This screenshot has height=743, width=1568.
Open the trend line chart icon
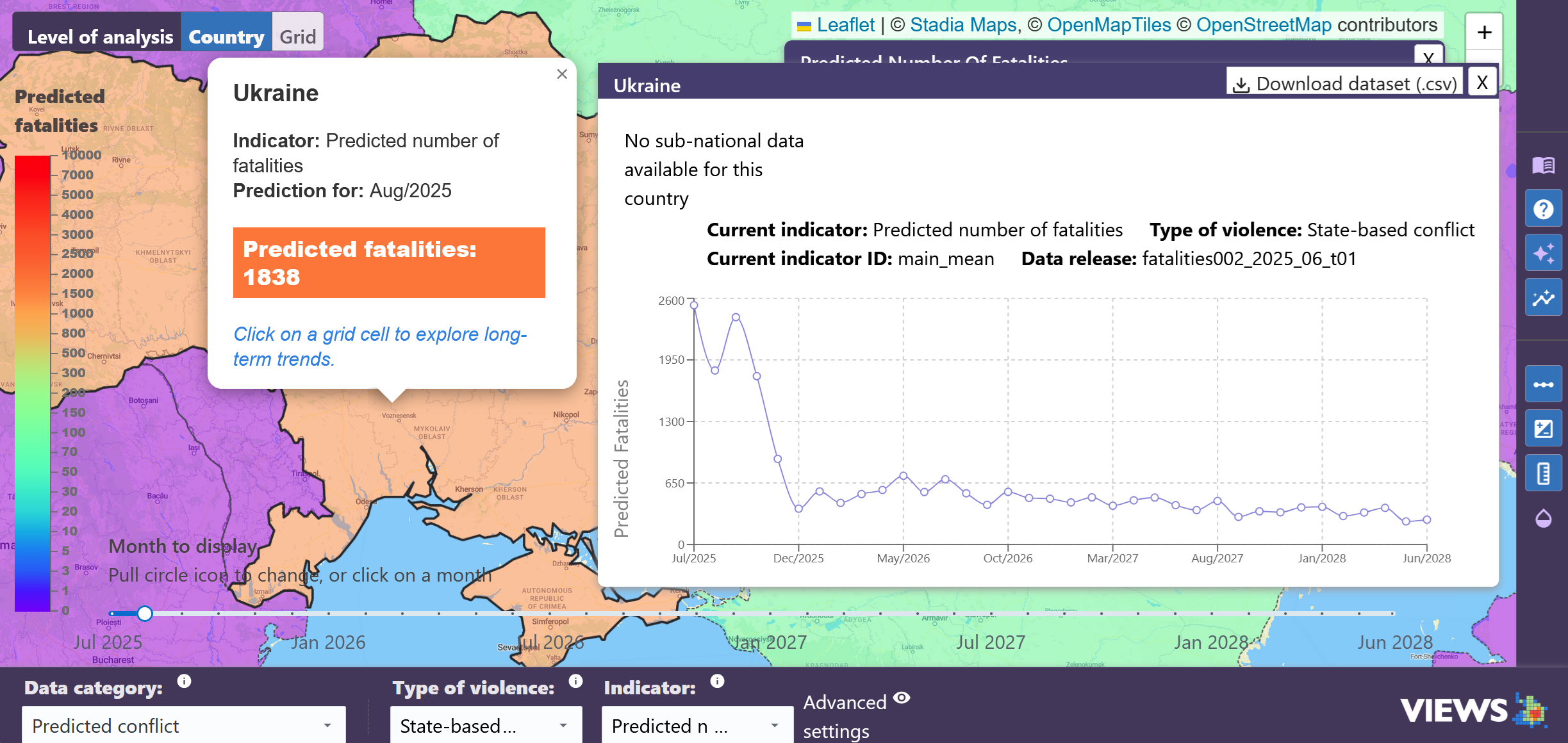[1543, 297]
